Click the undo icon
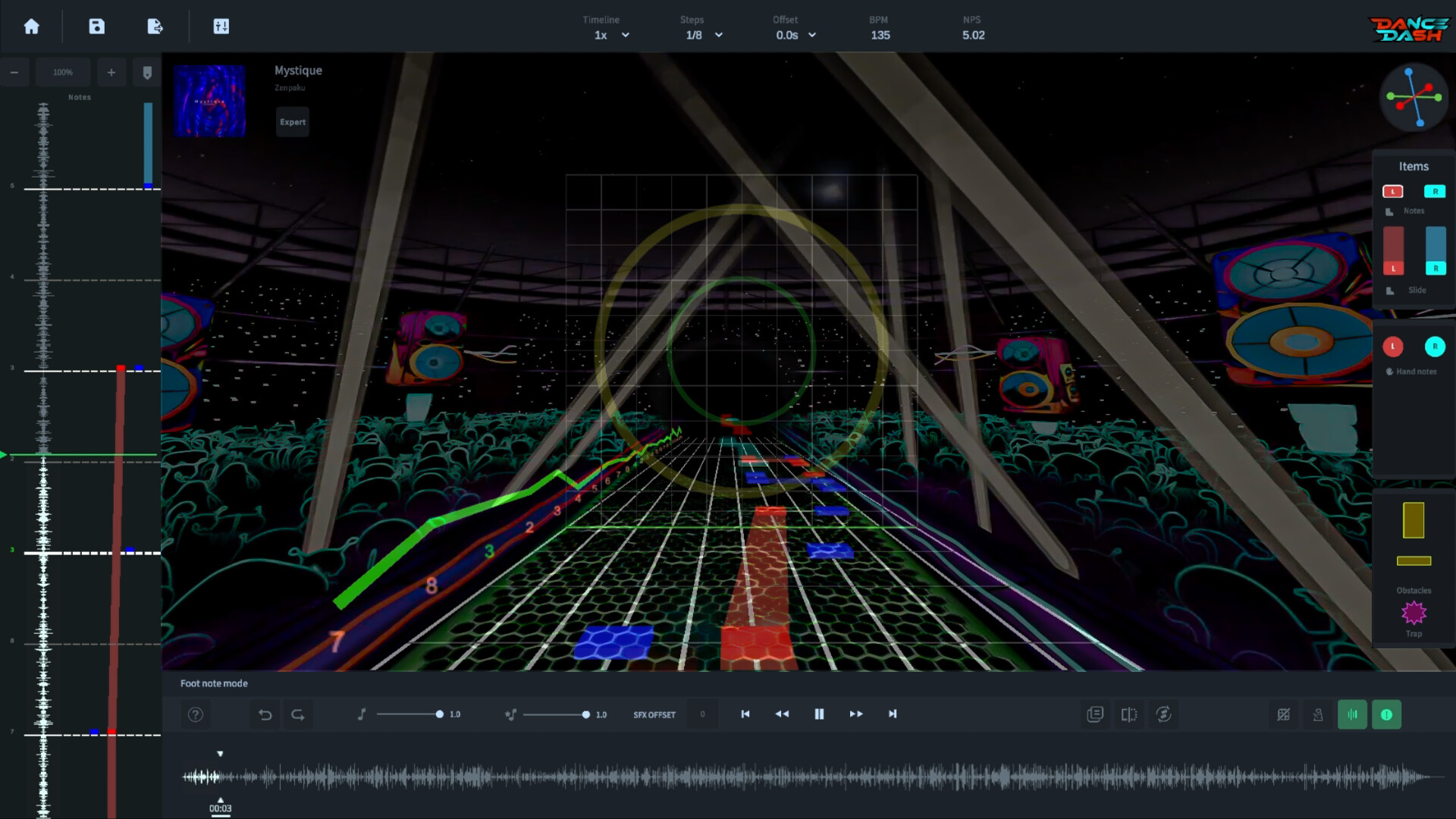1456x819 pixels. (x=265, y=714)
